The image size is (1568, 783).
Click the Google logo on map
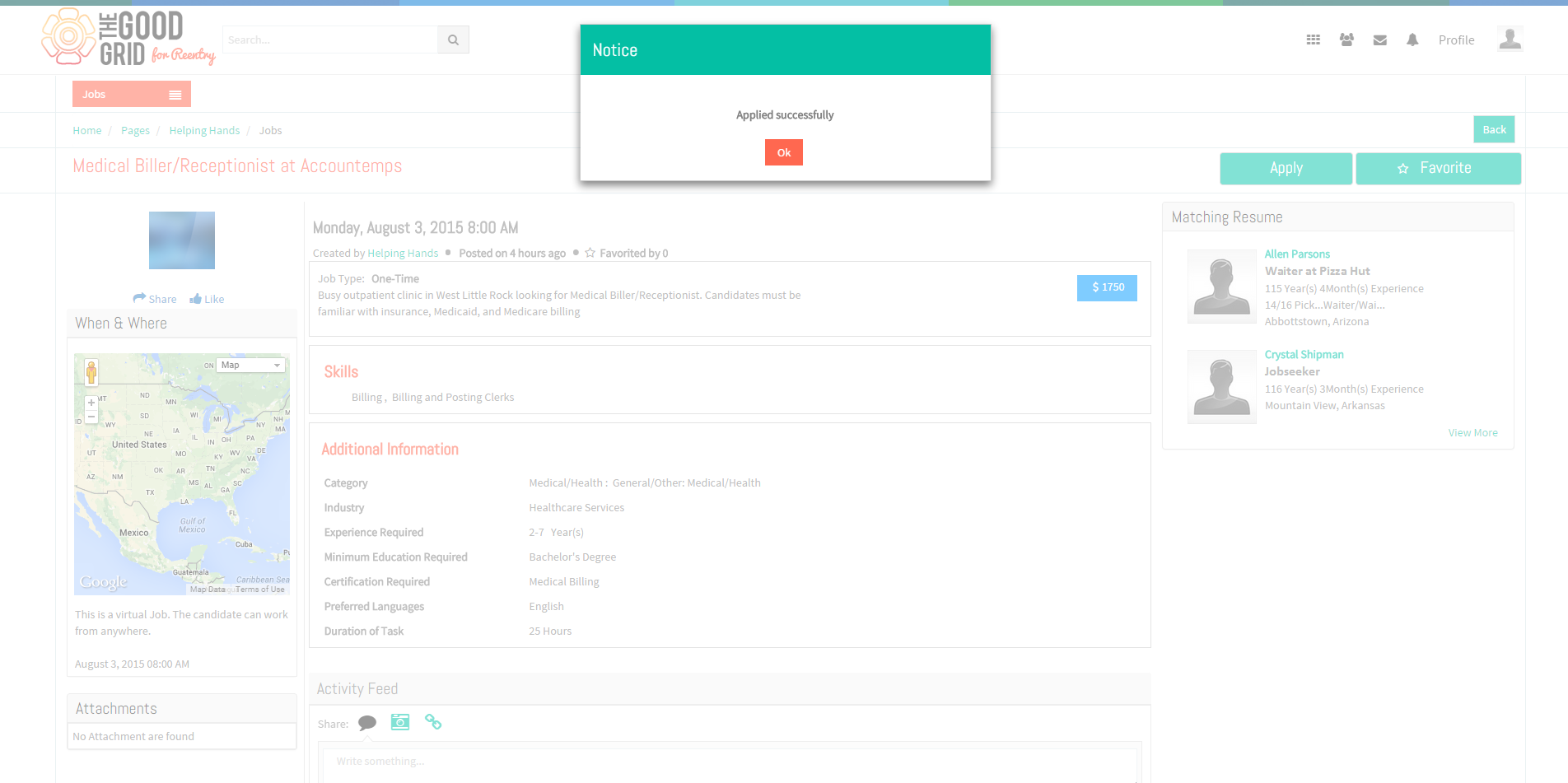(103, 582)
